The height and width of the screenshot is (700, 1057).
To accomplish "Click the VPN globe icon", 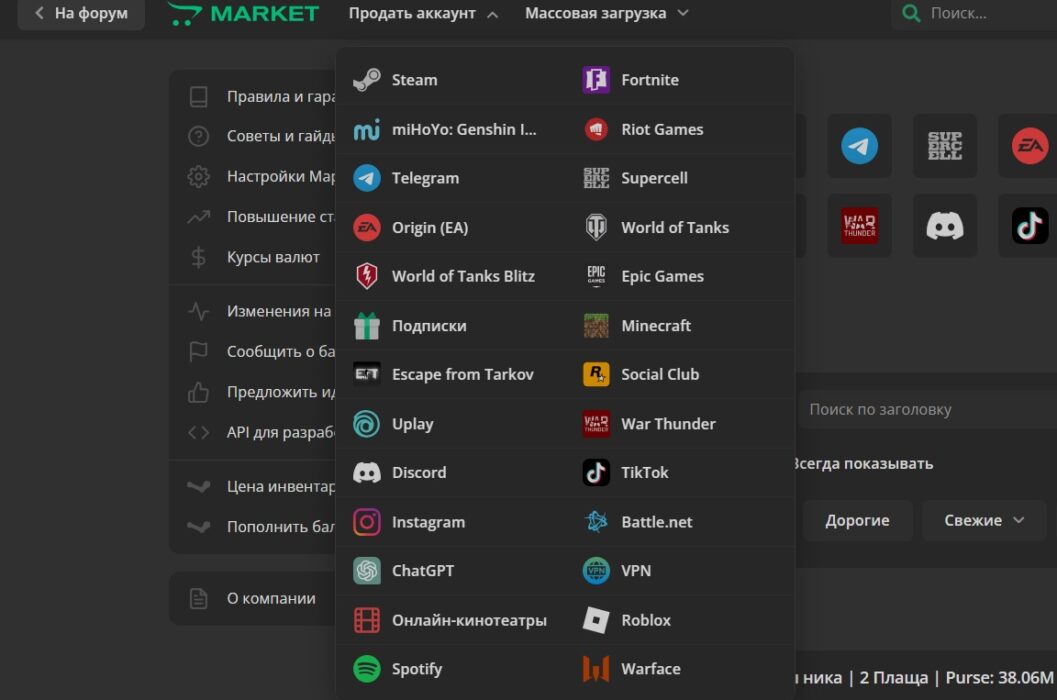I will tap(596, 571).
